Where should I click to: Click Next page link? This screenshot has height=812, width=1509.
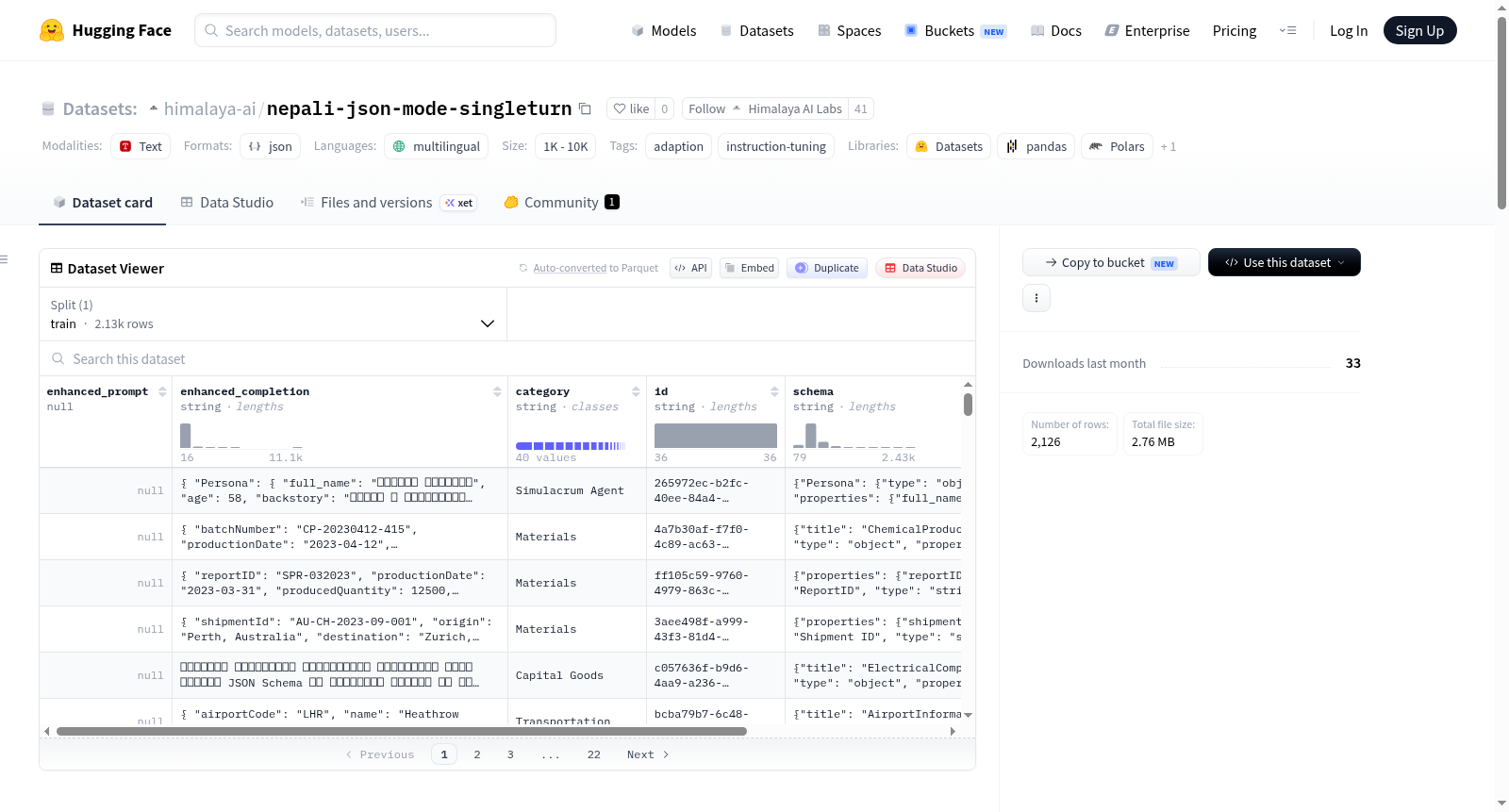click(648, 754)
